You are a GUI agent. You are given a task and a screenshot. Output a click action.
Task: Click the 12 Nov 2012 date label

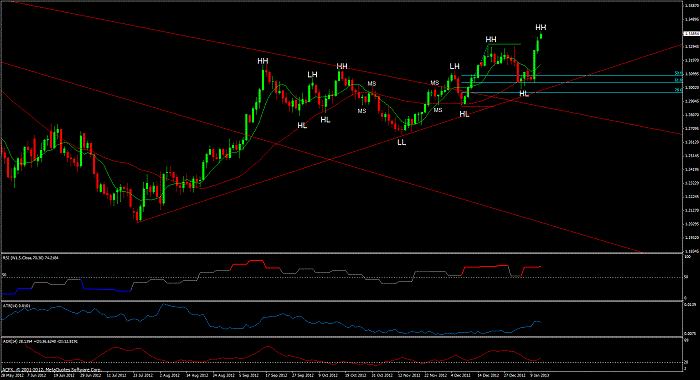point(408,376)
